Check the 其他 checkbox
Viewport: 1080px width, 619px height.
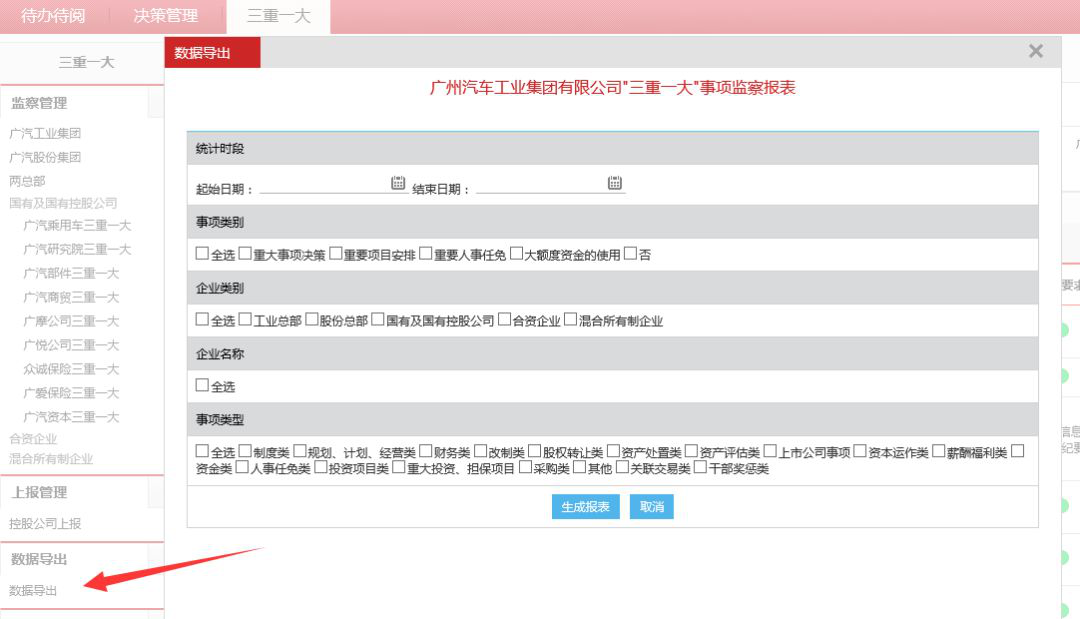pos(579,467)
